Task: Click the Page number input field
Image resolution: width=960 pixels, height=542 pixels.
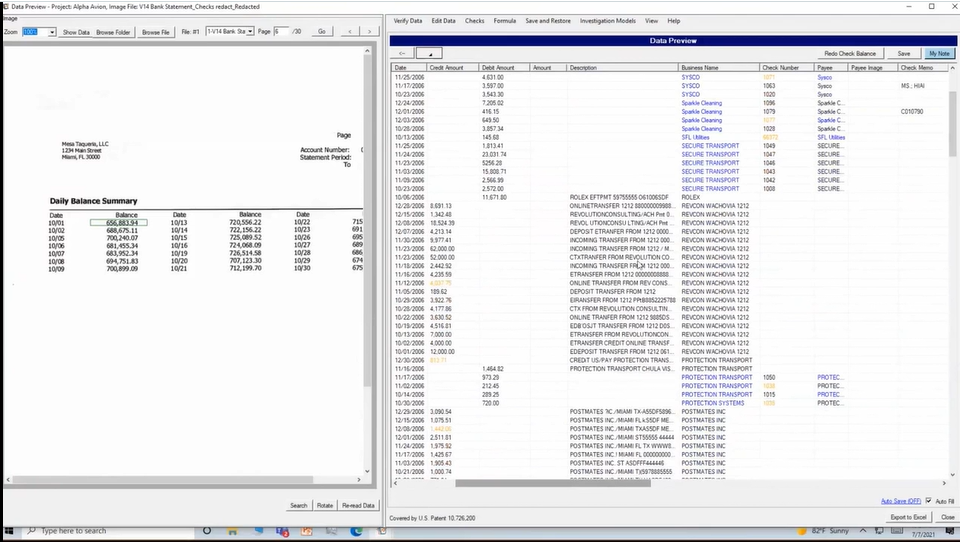Action: tap(281, 31)
